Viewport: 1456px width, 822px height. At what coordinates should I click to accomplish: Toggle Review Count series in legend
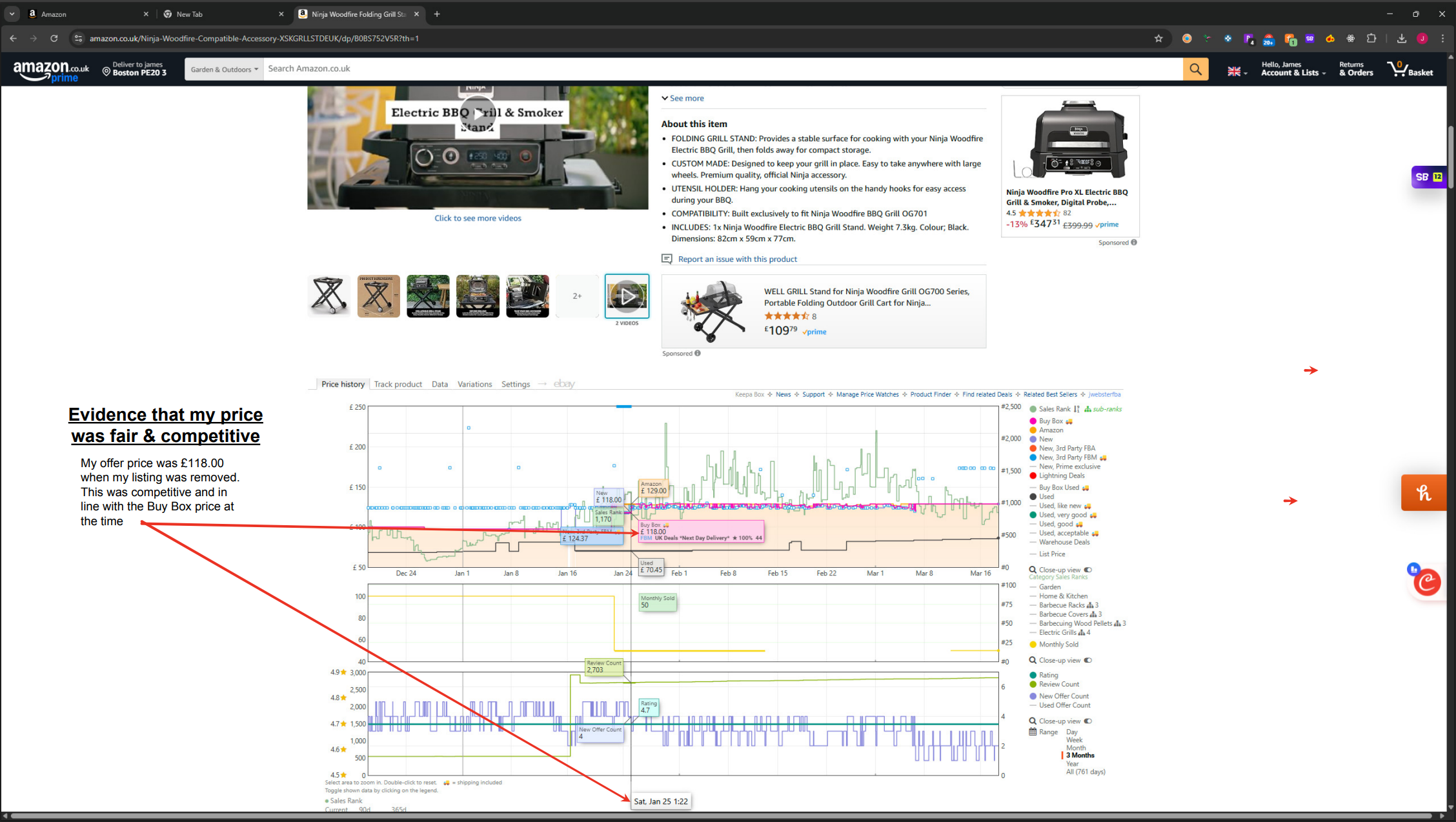tap(1055, 685)
